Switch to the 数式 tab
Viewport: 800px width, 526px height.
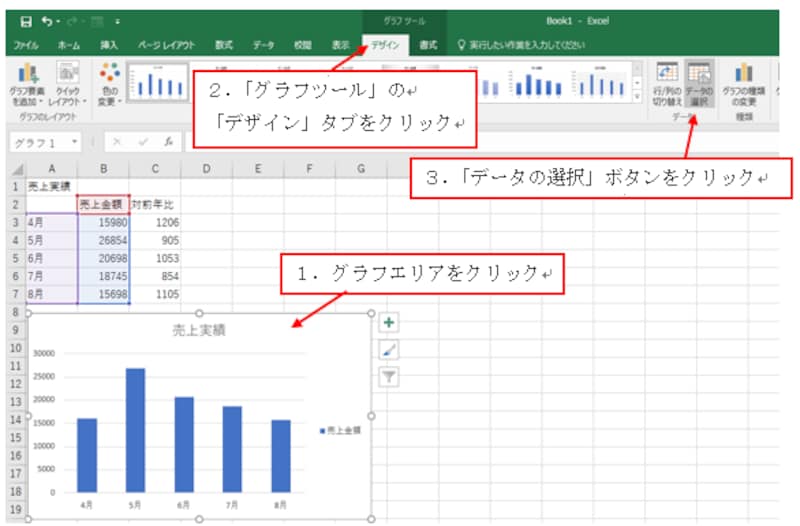(x=223, y=45)
